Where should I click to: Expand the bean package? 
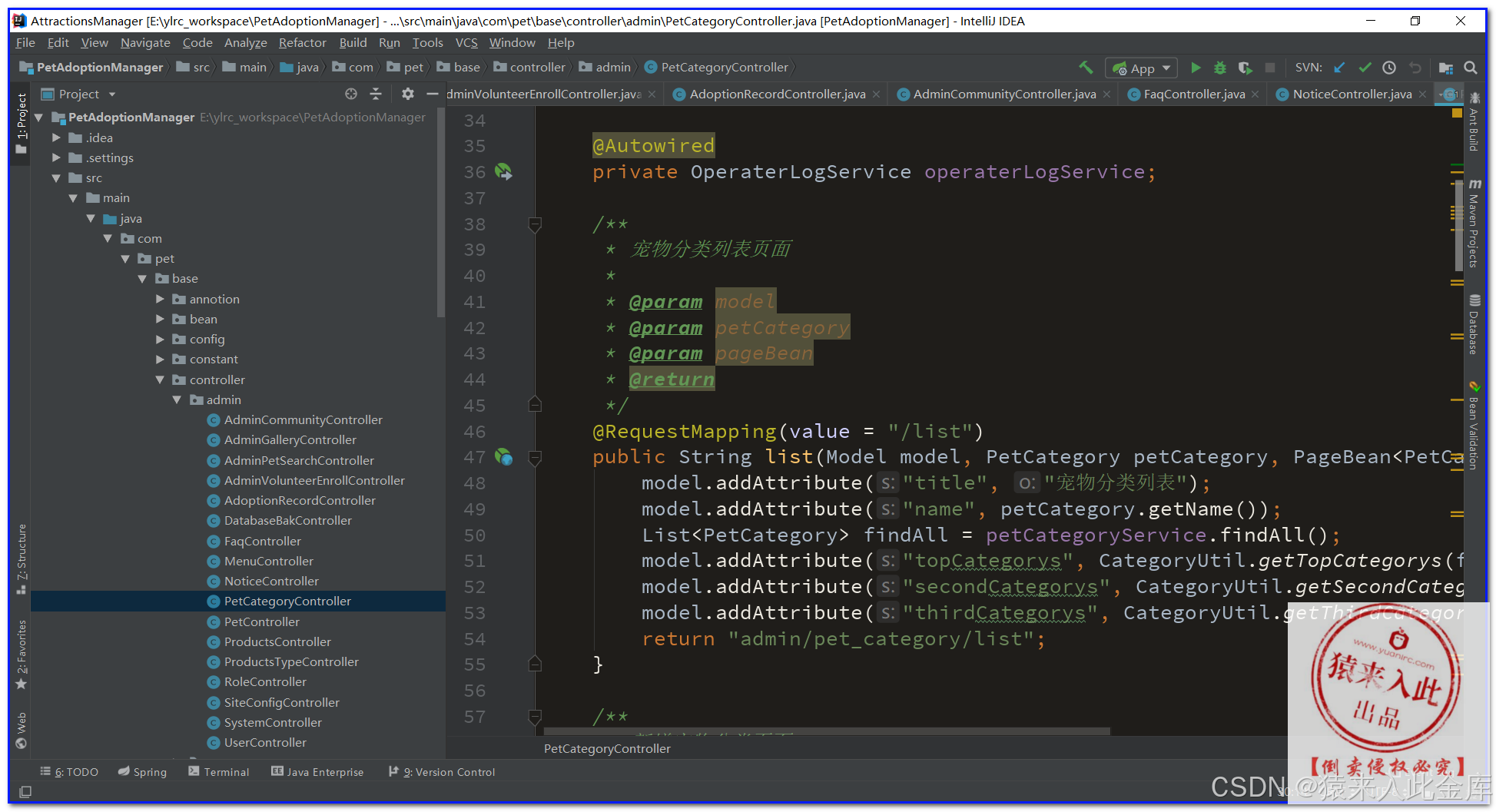pos(160,319)
